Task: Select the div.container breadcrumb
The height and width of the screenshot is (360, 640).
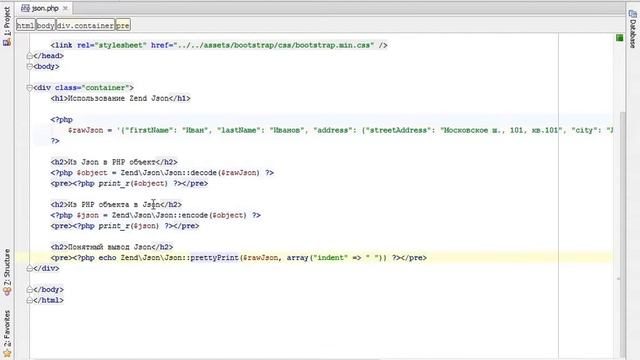Action: [85, 25]
